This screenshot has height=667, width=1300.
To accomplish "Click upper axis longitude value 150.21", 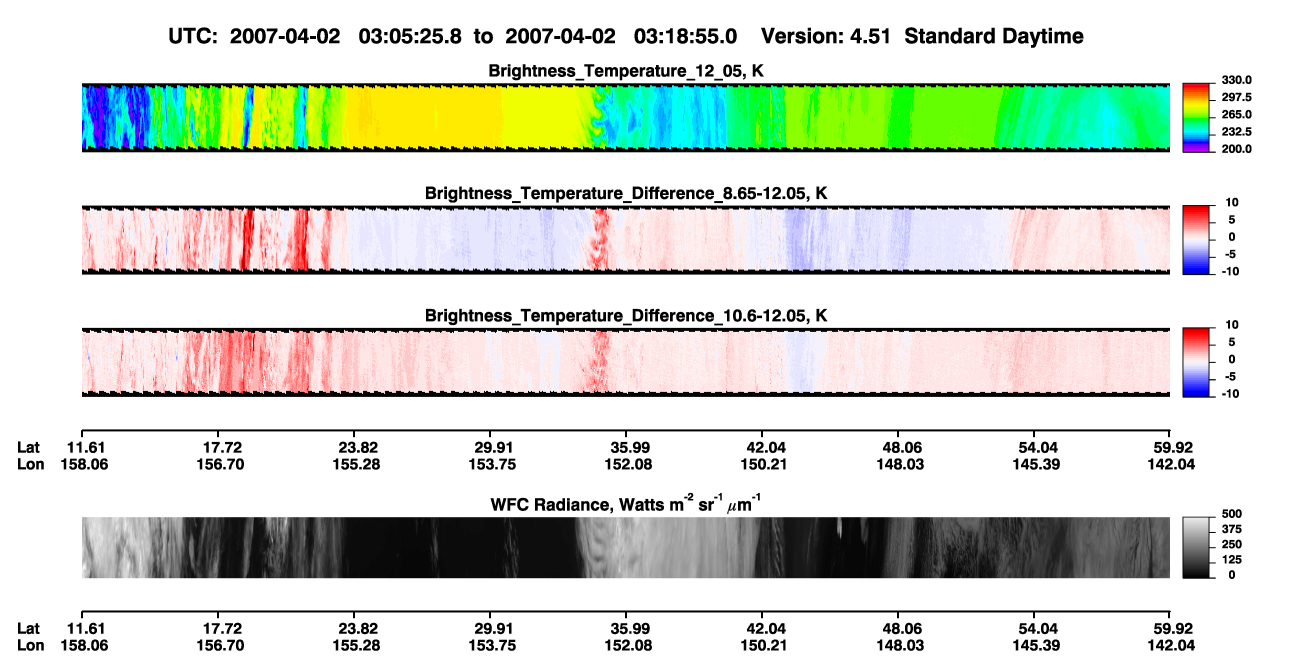I will (763, 464).
